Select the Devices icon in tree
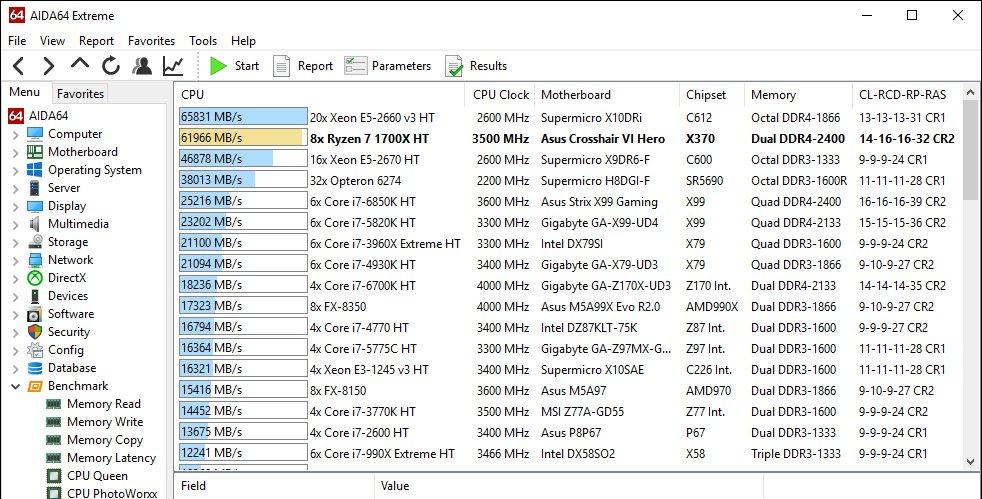 (x=35, y=296)
